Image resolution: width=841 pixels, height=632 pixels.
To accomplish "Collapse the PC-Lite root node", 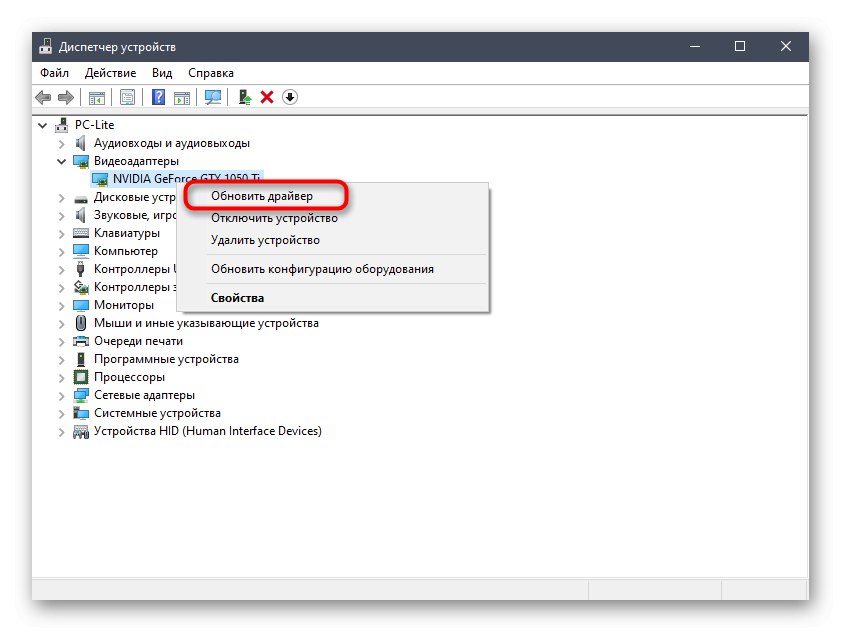I will 43,126.
